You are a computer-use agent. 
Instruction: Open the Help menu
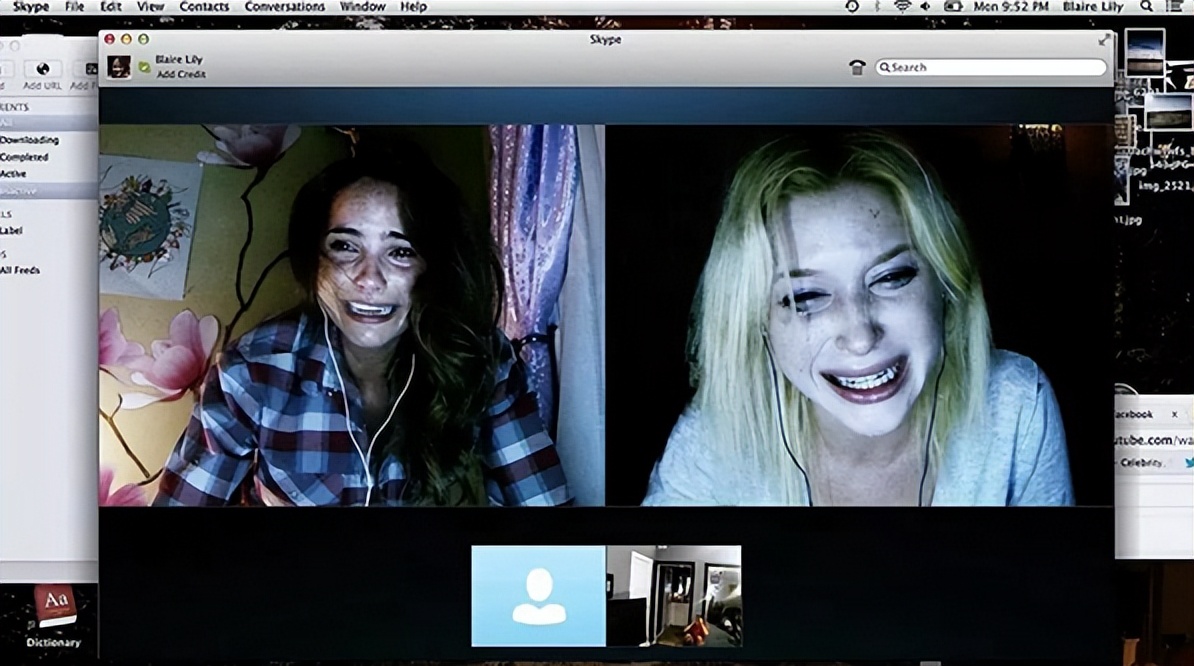(413, 7)
